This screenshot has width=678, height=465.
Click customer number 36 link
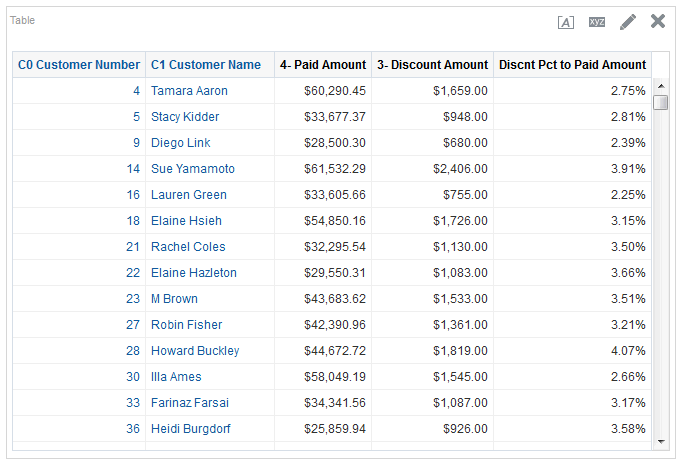coord(133,429)
